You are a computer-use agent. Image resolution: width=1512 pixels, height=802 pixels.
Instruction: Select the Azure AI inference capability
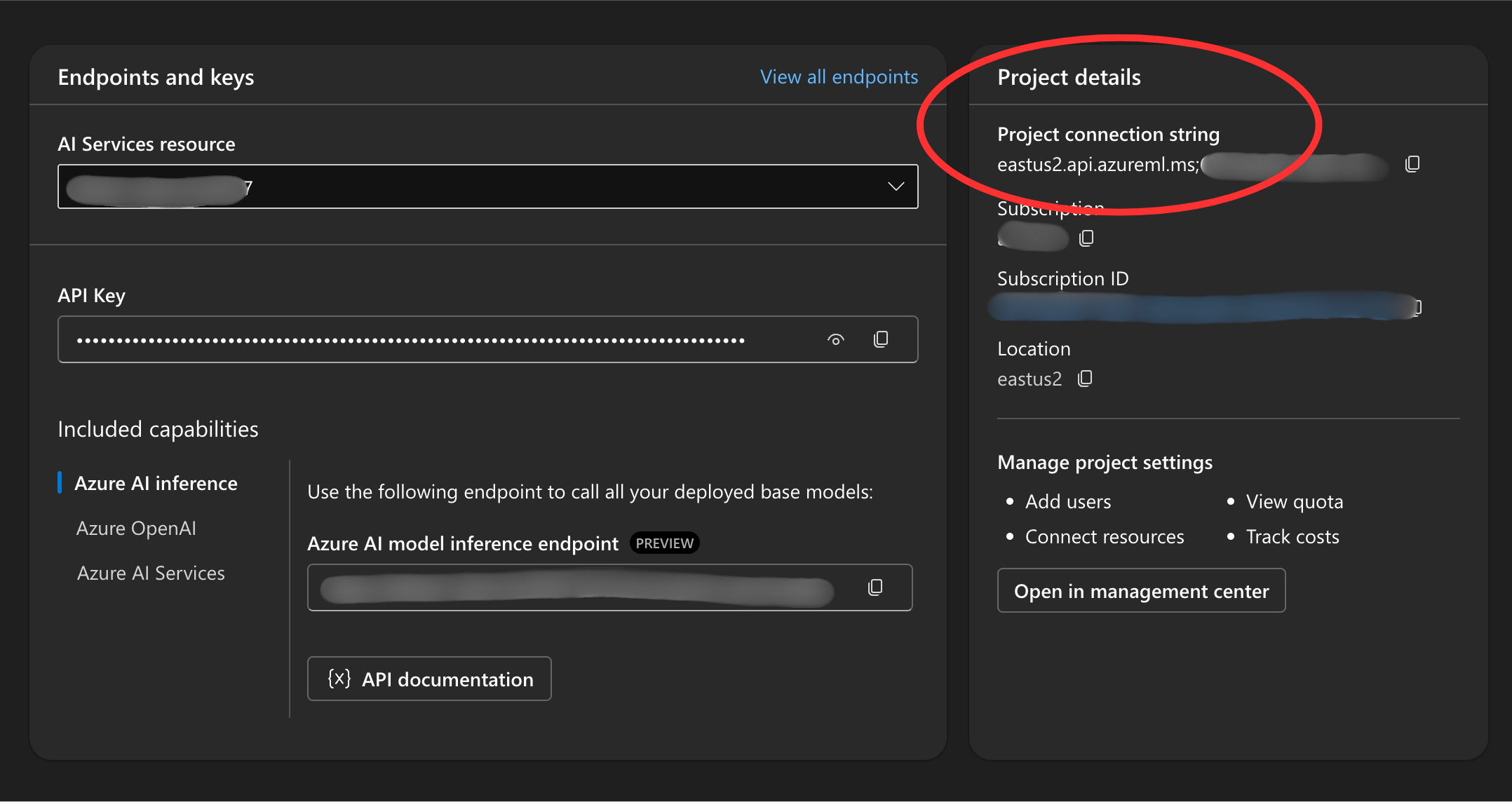(156, 484)
